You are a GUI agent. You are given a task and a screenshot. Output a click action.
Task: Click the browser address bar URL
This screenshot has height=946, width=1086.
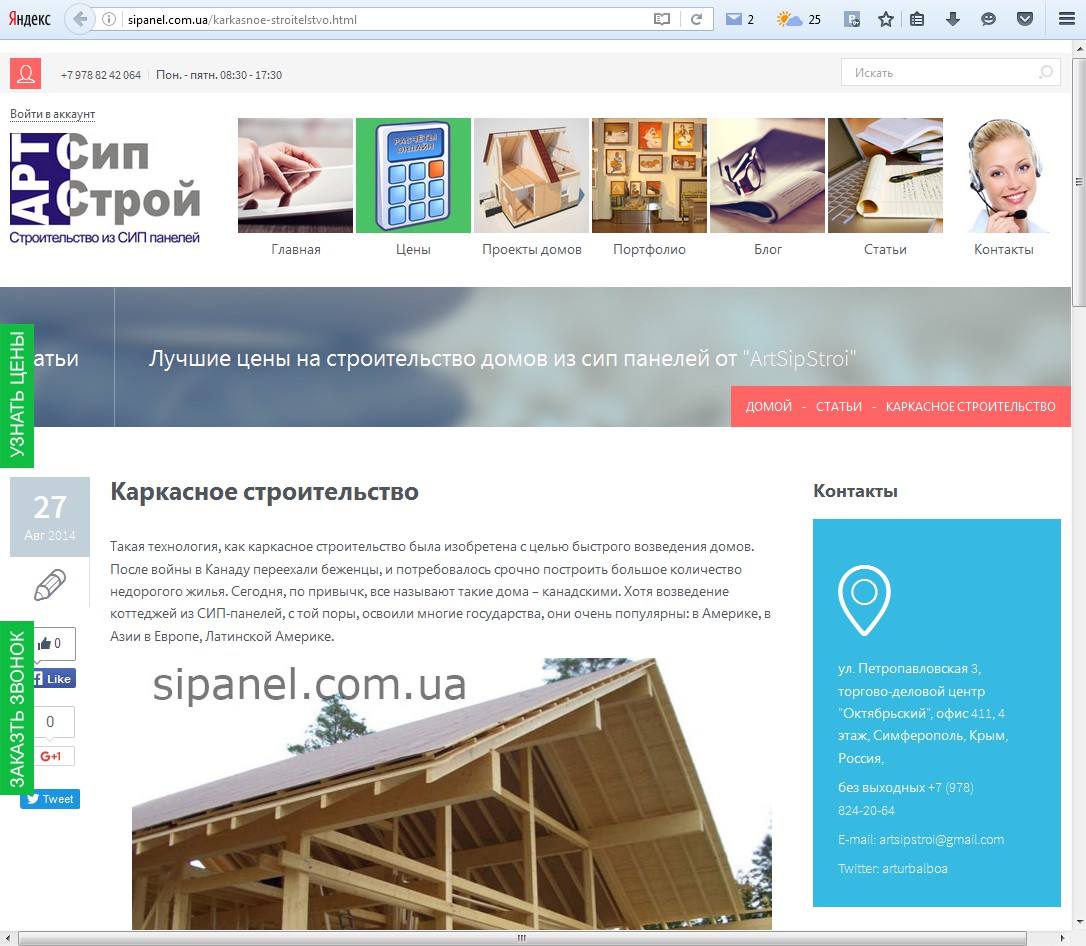(242, 19)
